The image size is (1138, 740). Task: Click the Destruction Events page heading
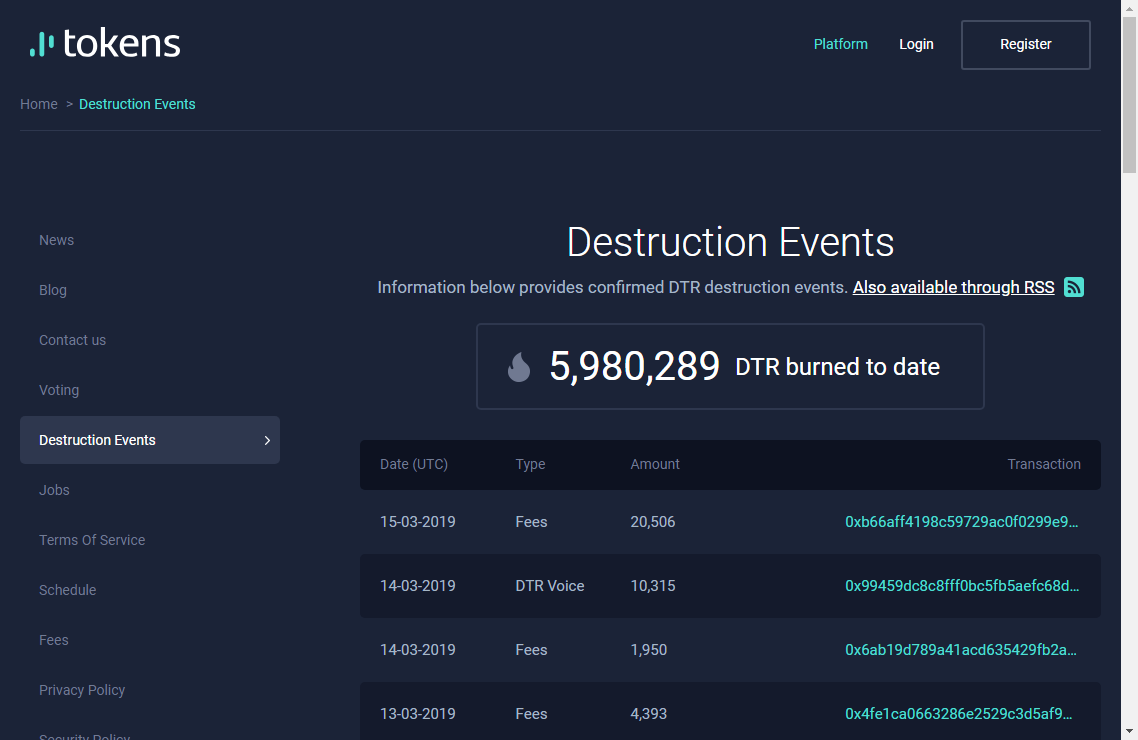pos(730,242)
